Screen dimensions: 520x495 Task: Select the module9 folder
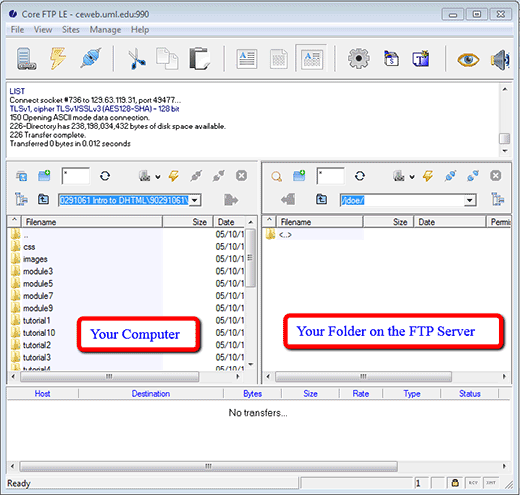coord(38,308)
